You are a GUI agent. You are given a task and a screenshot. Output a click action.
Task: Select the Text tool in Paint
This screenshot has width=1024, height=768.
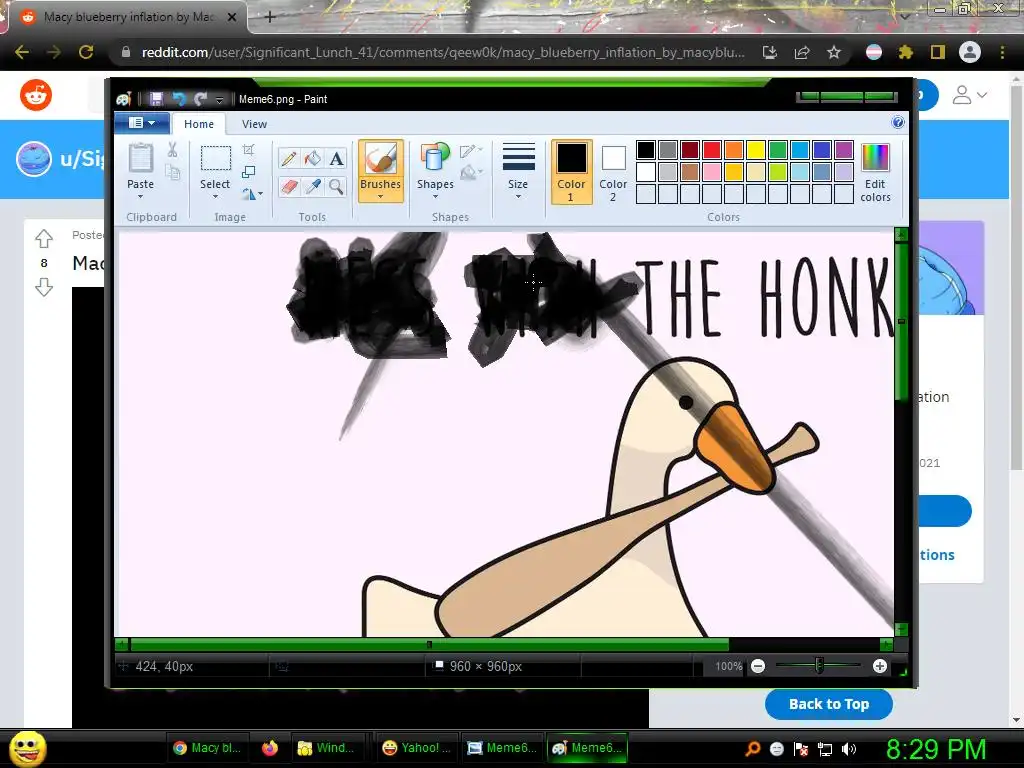click(x=336, y=159)
